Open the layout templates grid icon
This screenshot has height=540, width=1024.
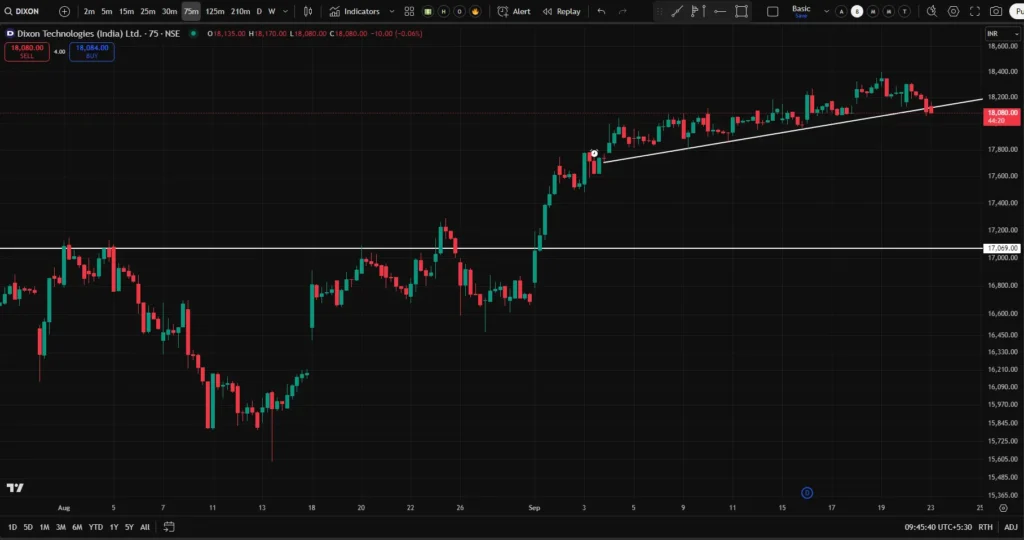[409, 11]
